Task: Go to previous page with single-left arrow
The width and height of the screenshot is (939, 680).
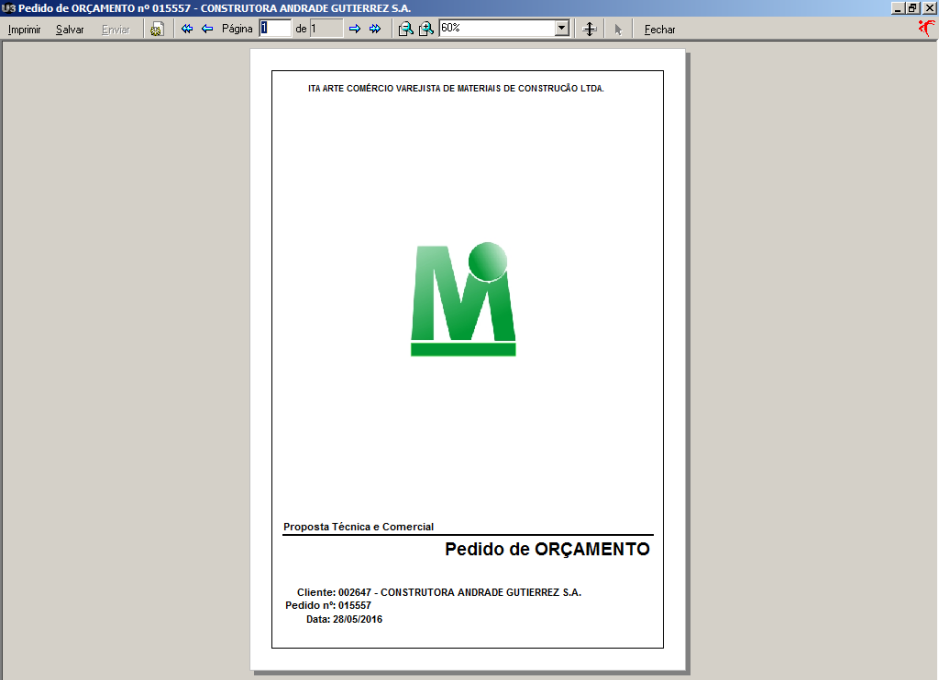Action: point(207,29)
